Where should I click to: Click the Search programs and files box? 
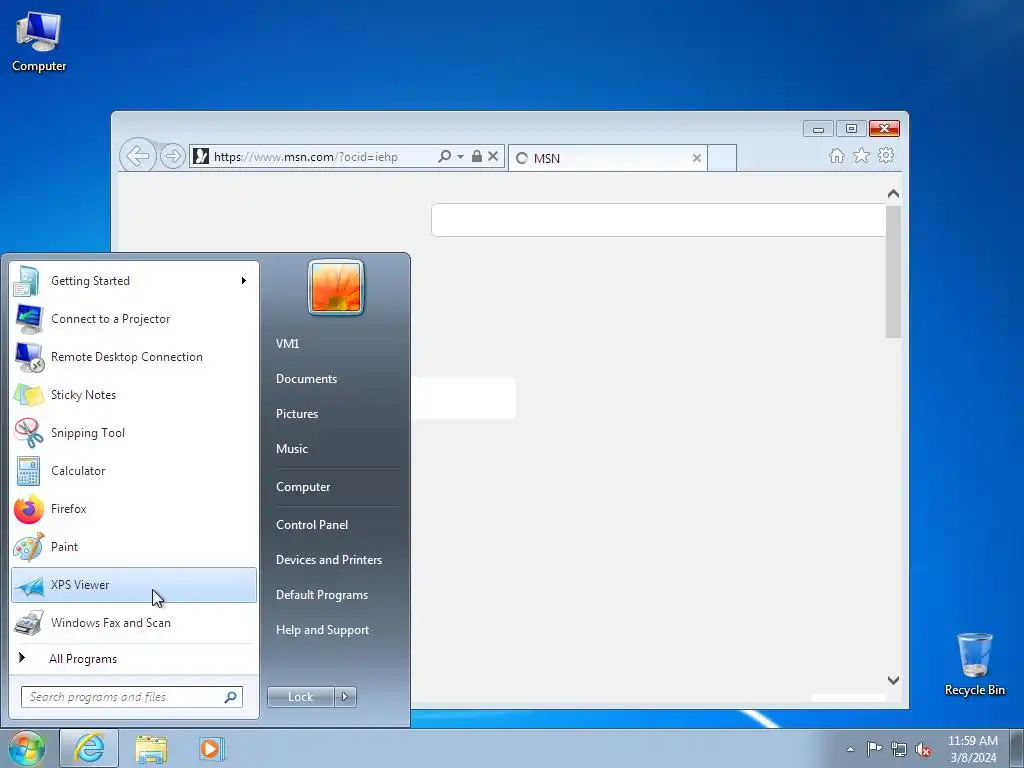coord(132,697)
